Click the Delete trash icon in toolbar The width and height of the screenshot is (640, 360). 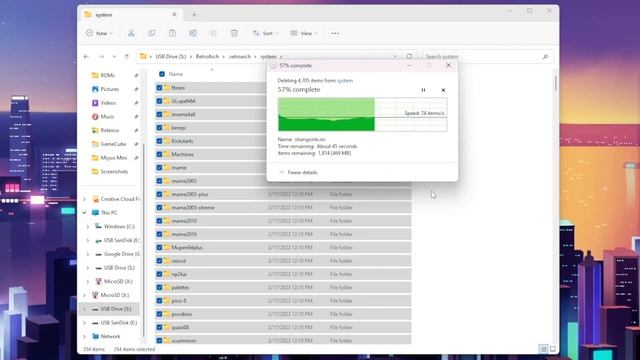[234, 33]
